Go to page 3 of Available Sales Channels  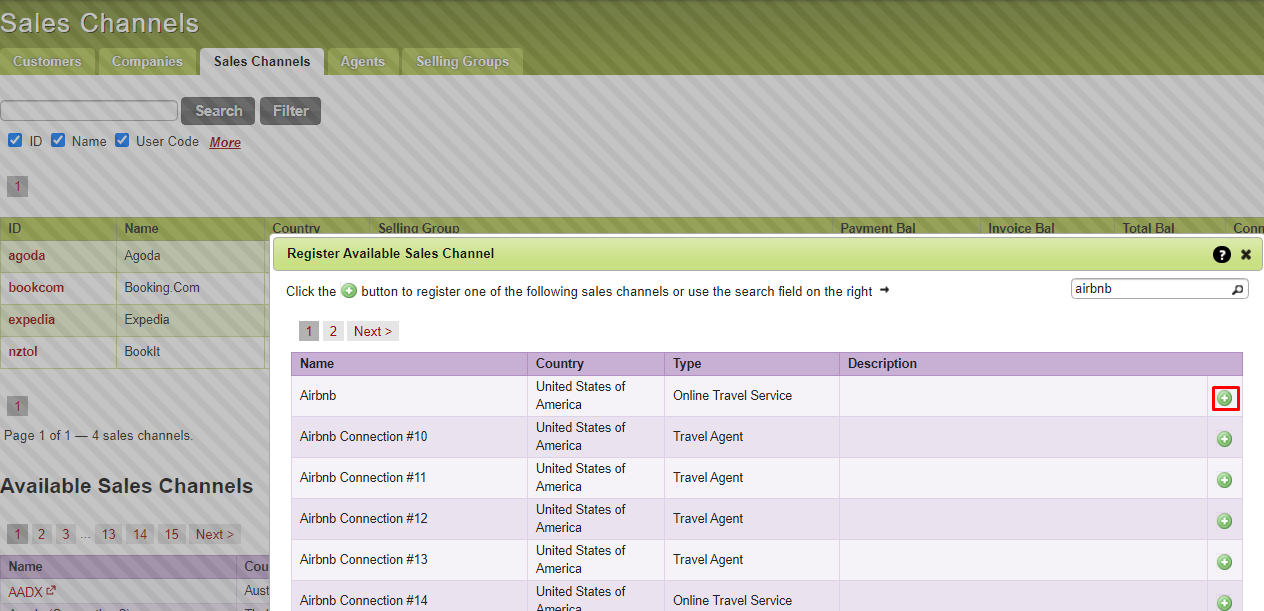65,534
